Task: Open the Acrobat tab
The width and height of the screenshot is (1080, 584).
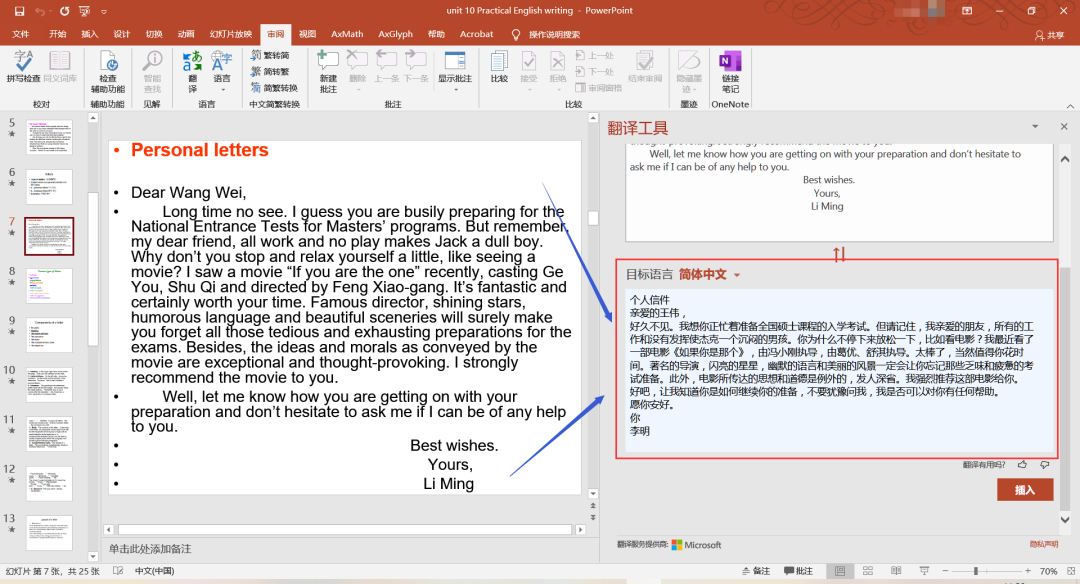Action: (x=477, y=34)
